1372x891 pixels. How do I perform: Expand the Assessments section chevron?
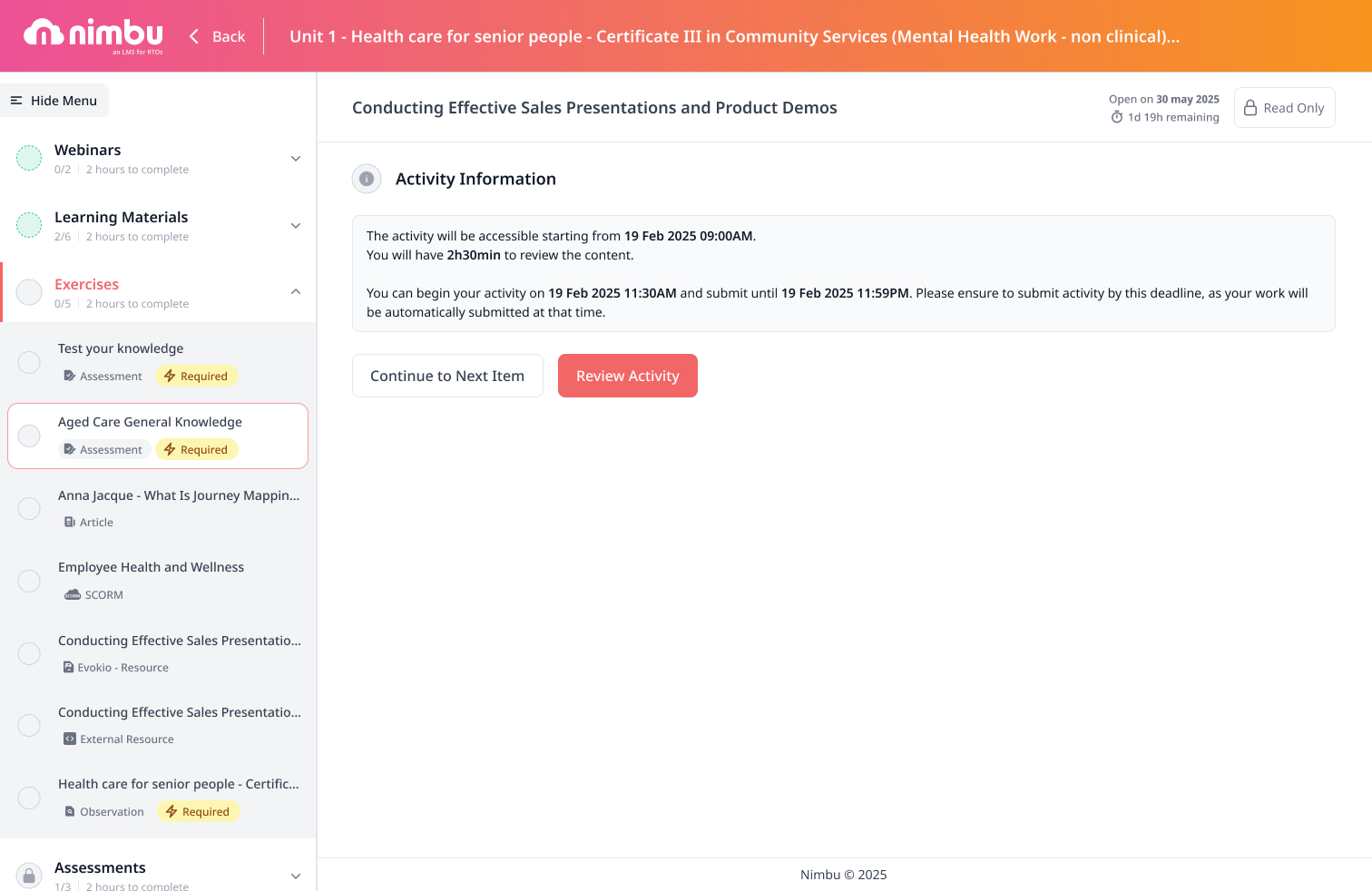tap(296, 876)
